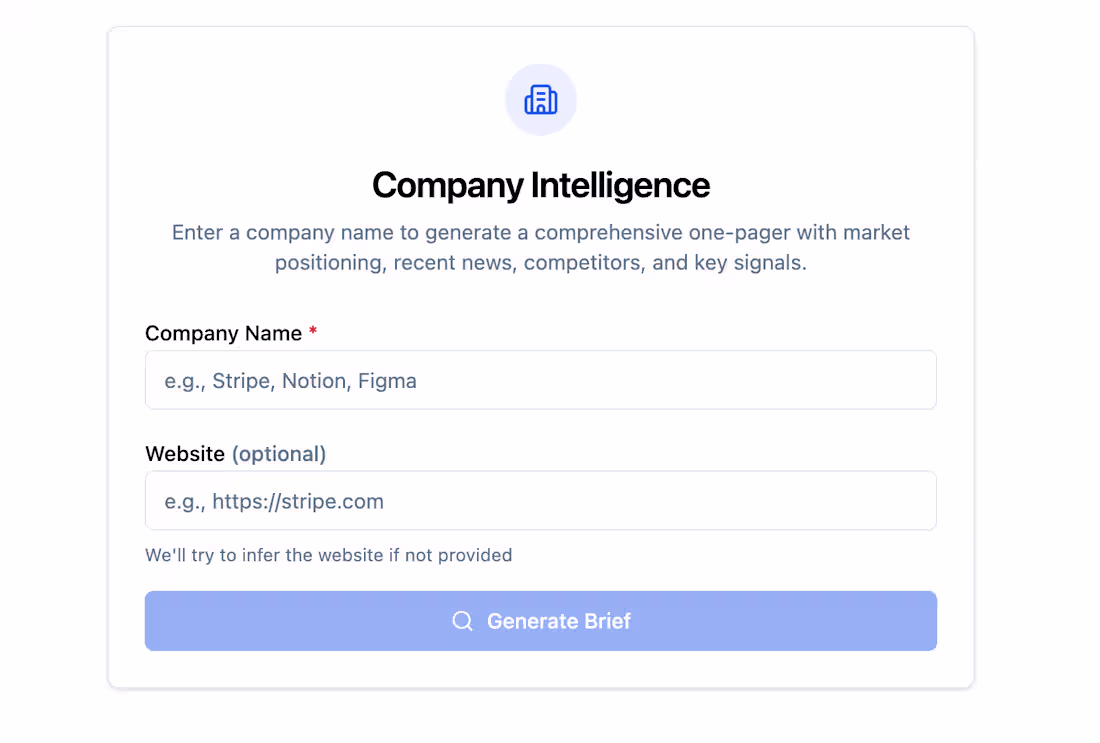1100x743 pixels.
Task: Click the white card containing the form
Action: coord(541,670)
